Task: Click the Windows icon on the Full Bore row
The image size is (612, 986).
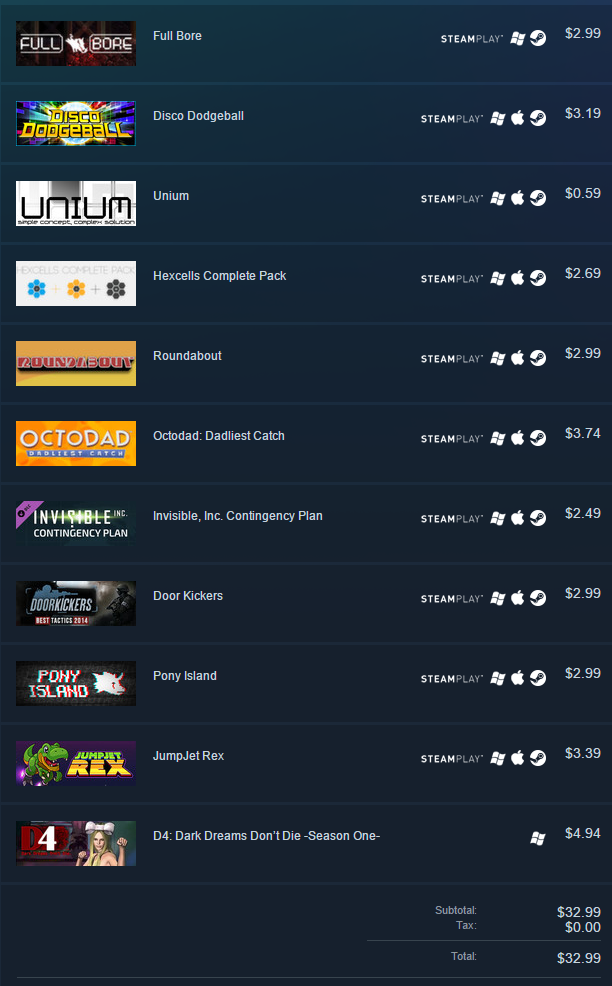Action: (x=518, y=38)
